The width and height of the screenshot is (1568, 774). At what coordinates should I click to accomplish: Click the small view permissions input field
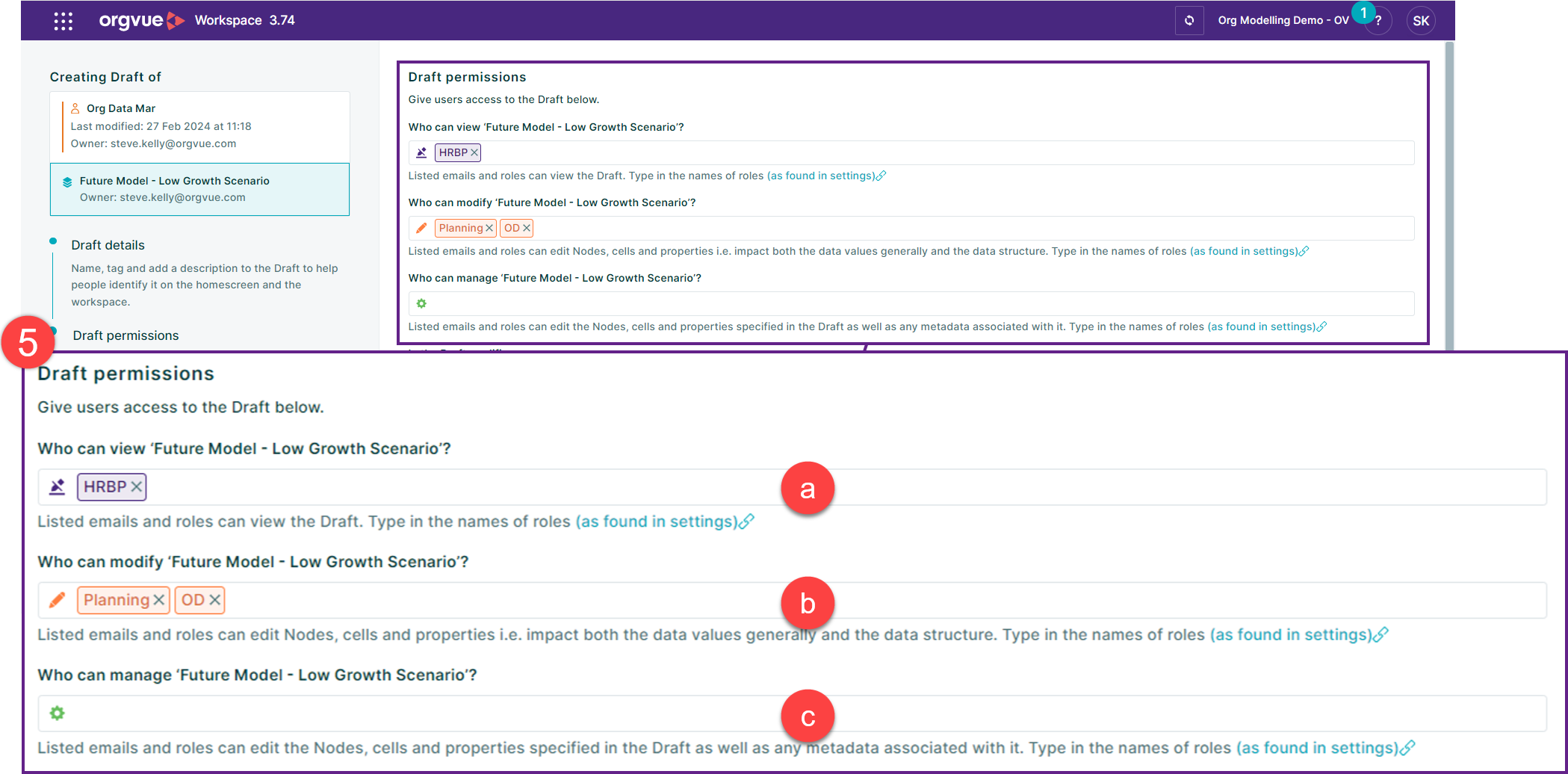[911, 152]
